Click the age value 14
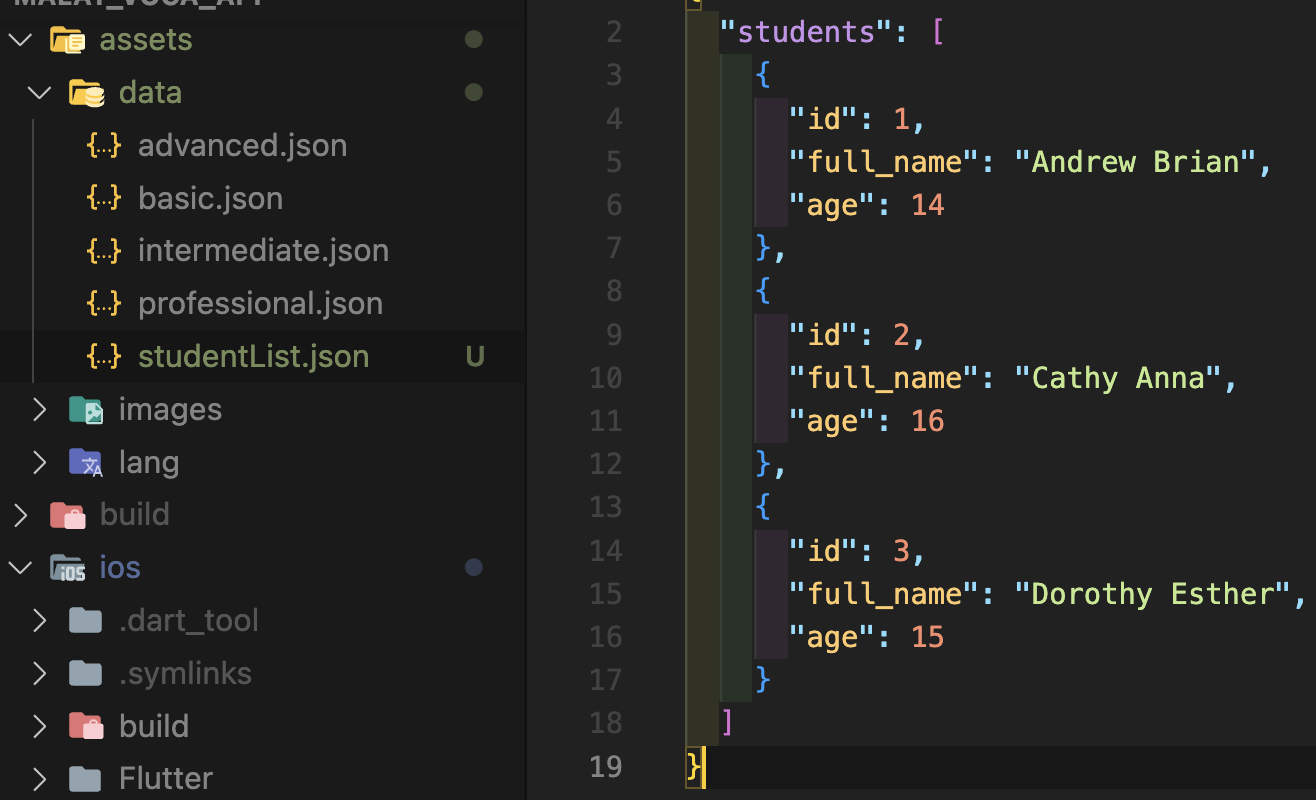The width and height of the screenshot is (1316, 800). point(928,206)
